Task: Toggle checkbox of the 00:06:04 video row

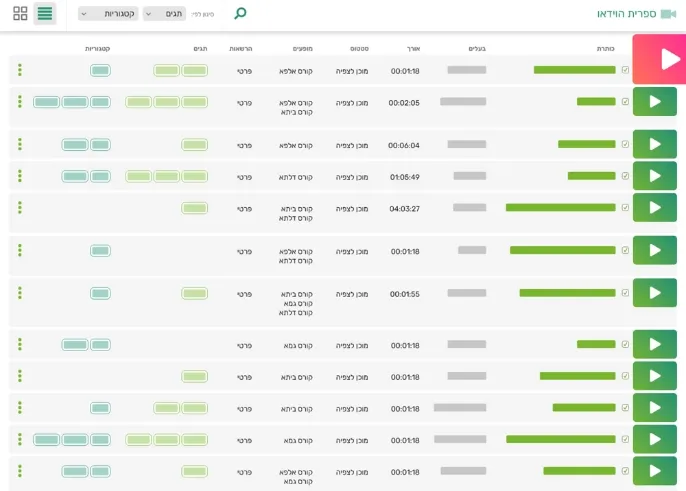Action: coord(626,145)
